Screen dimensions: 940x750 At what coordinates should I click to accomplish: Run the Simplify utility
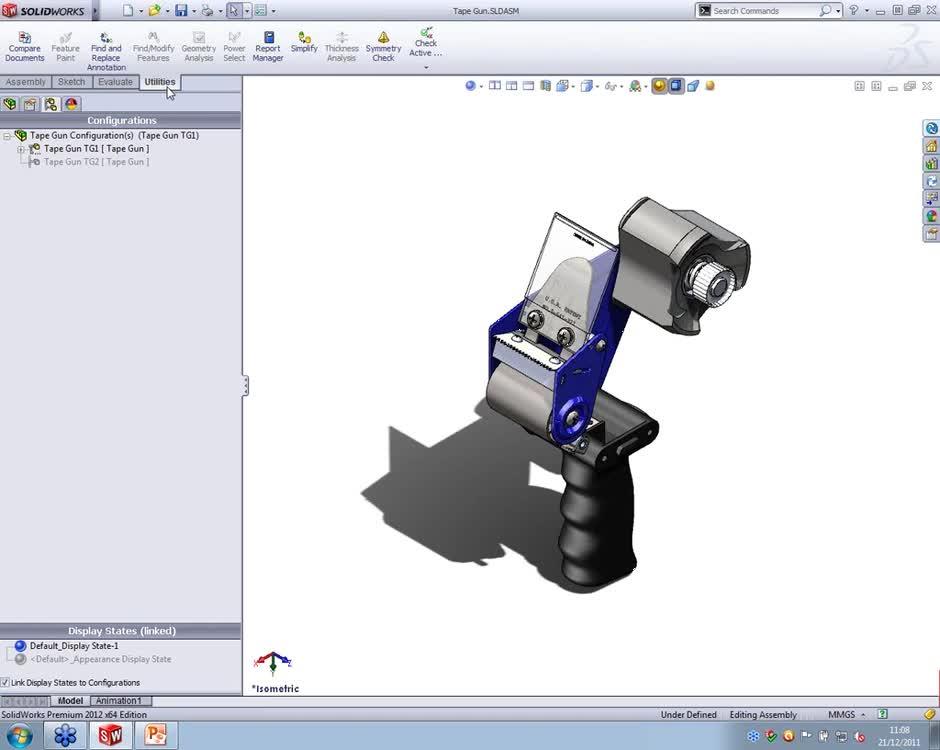(304, 42)
